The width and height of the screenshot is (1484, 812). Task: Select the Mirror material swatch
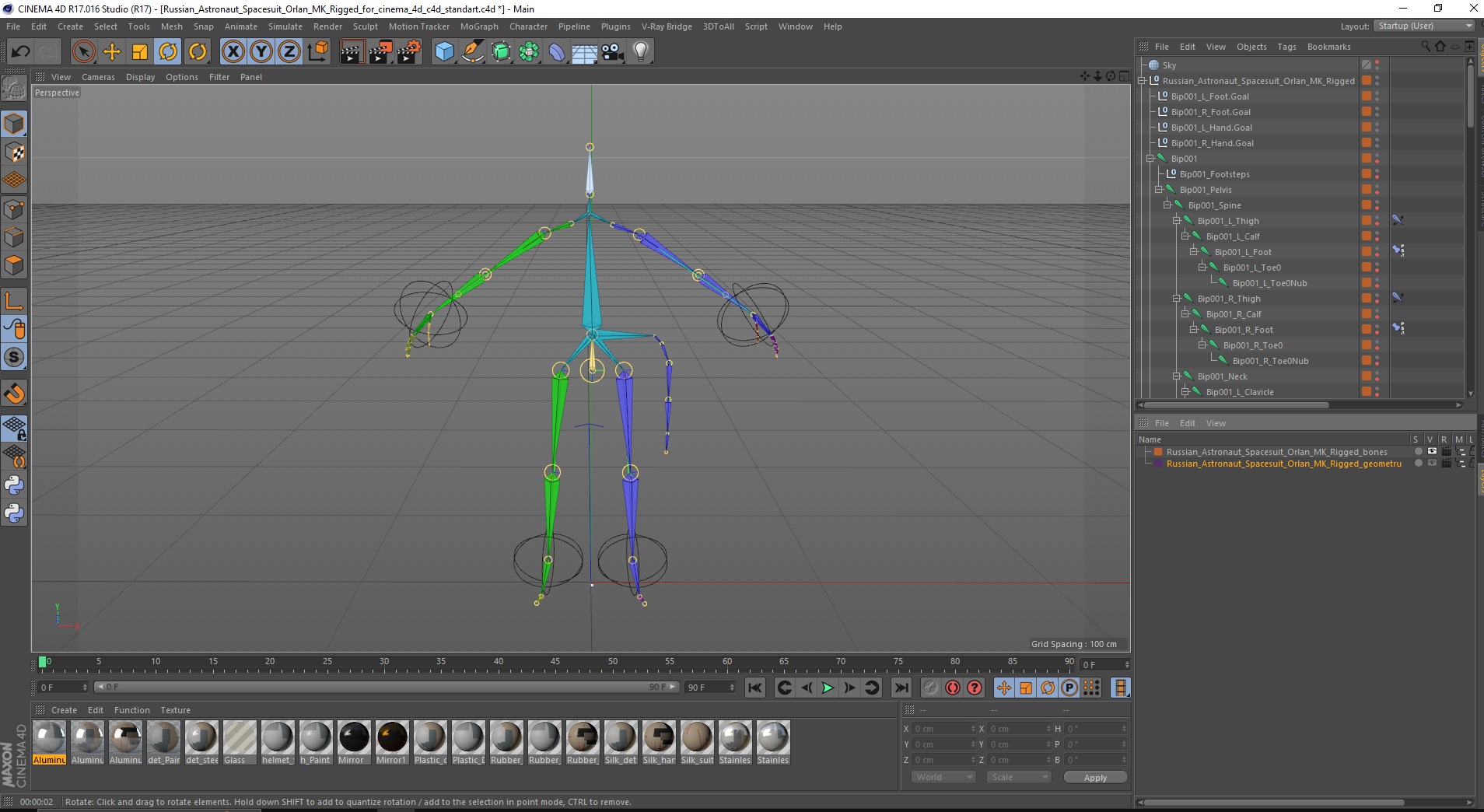pyautogui.click(x=354, y=743)
